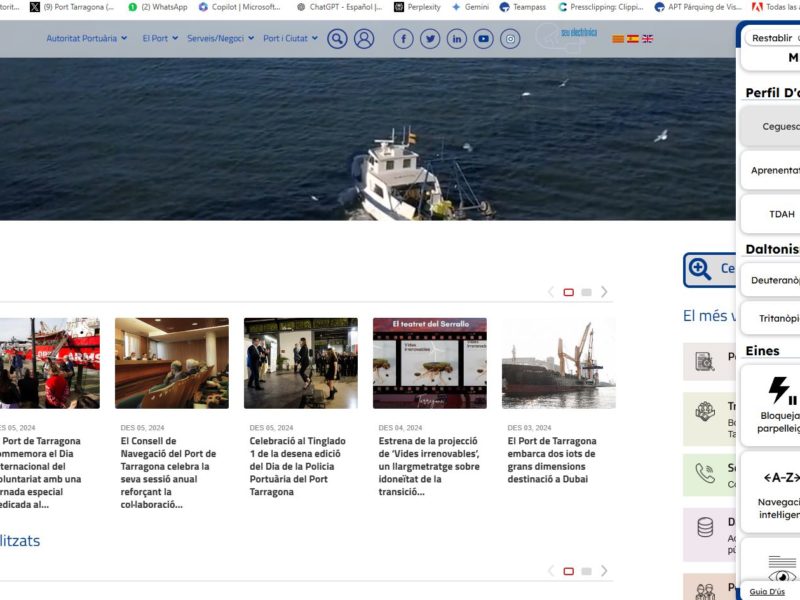Go to previous slide in lower carousel

[551, 571]
